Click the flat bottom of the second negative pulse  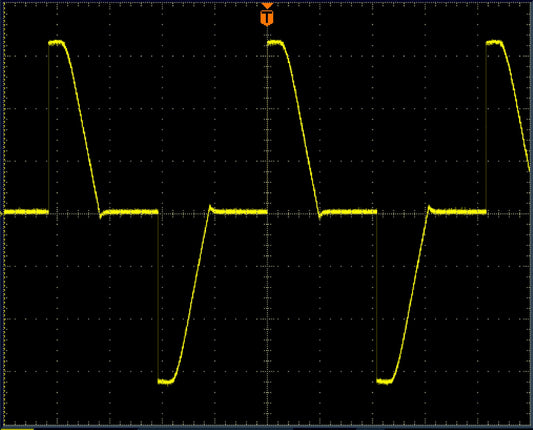point(384,382)
